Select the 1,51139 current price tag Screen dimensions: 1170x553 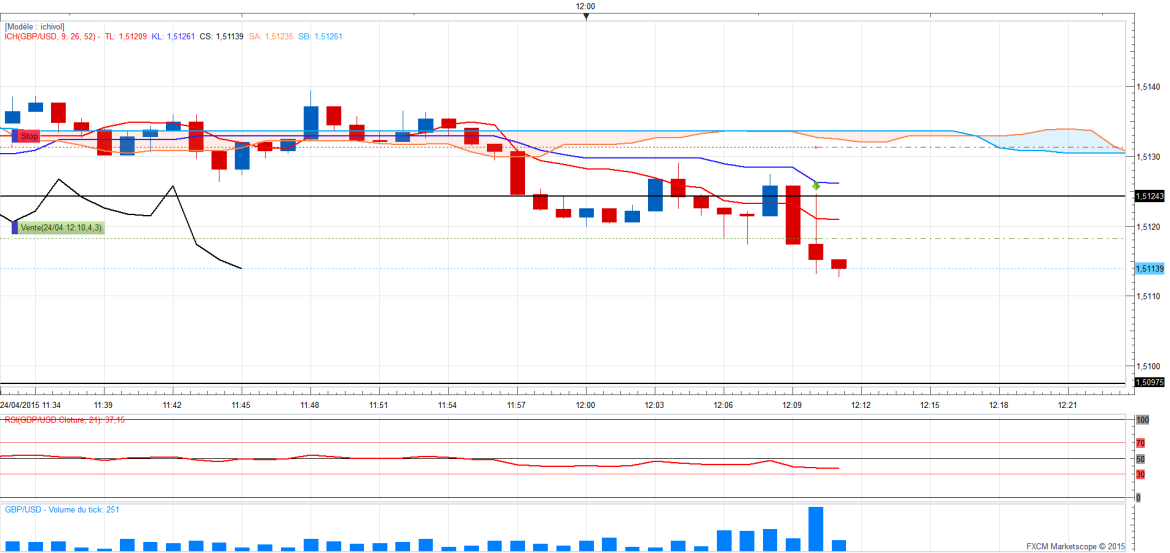[1149, 268]
